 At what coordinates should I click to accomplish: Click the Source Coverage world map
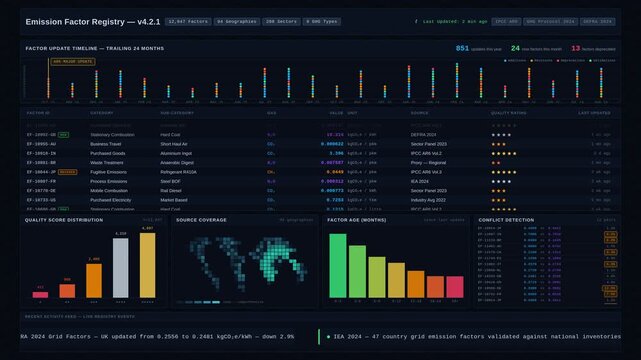click(247, 264)
